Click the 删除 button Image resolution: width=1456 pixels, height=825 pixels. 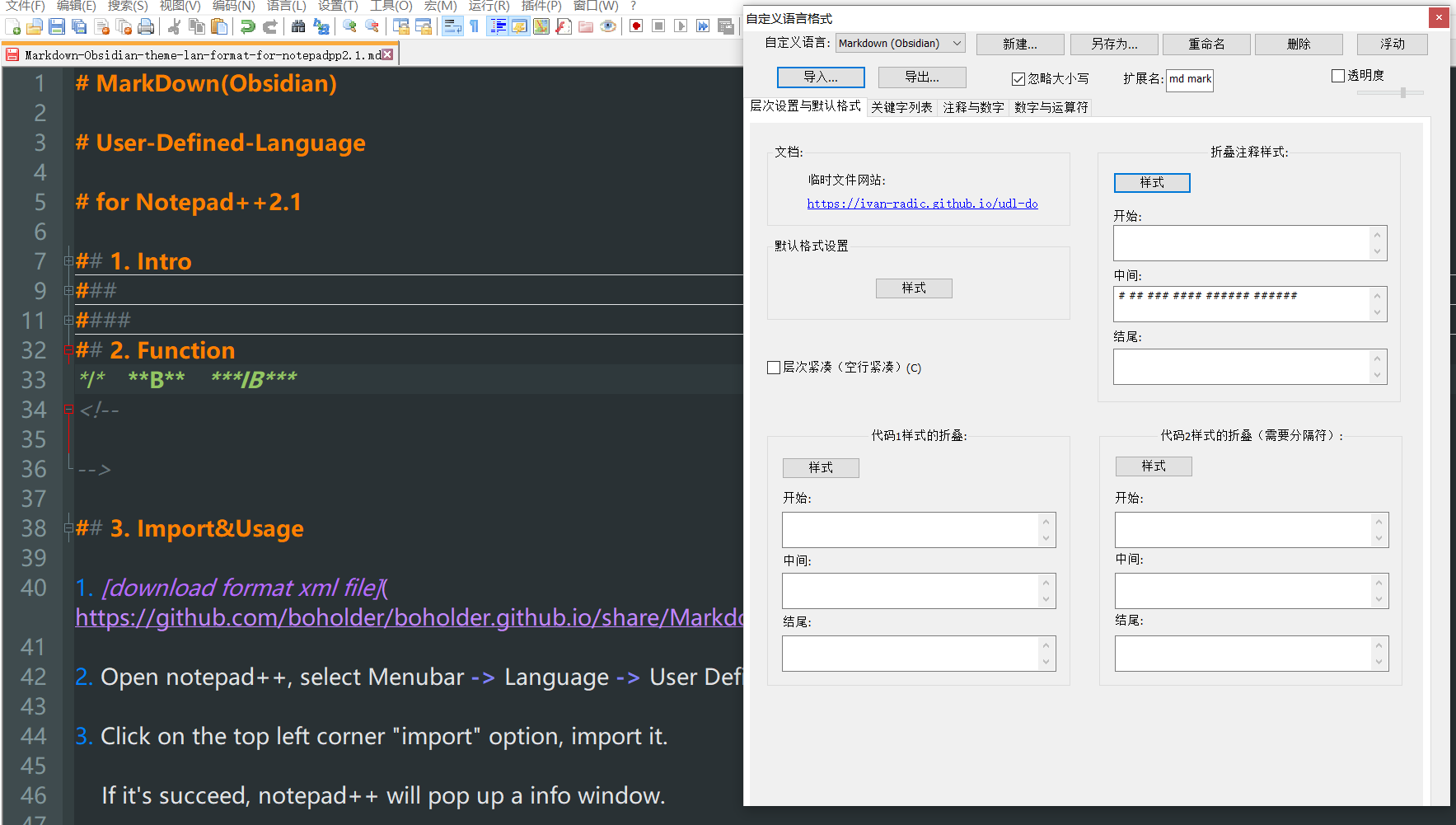(x=1299, y=45)
